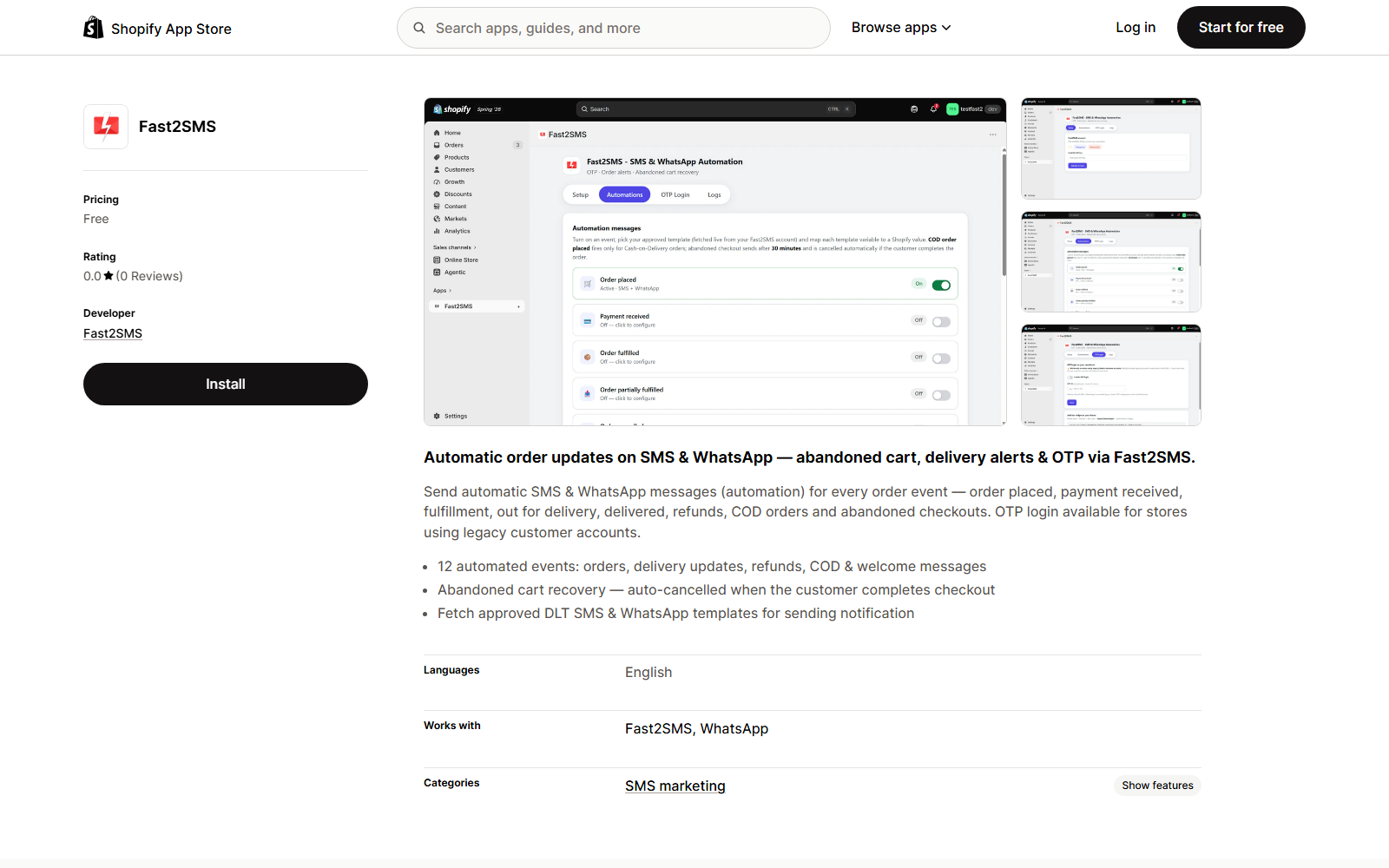Viewport: 1389px width, 868px height.
Task: Click into the Search apps, guides, and more field
Action: pyautogui.click(x=614, y=28)
